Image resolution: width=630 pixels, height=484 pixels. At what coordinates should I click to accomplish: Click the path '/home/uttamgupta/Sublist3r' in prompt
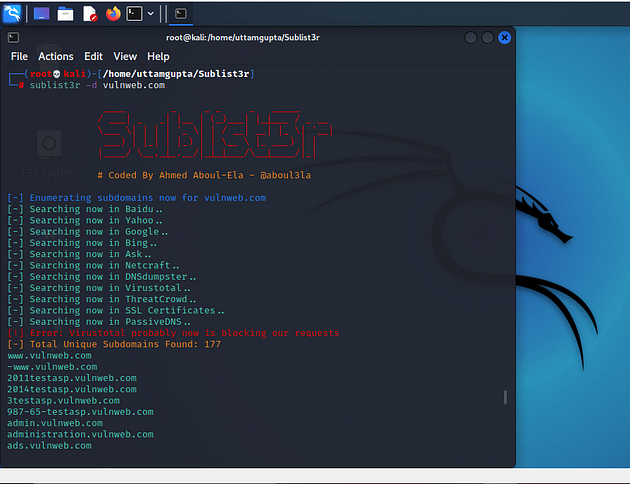click(176, 74)
